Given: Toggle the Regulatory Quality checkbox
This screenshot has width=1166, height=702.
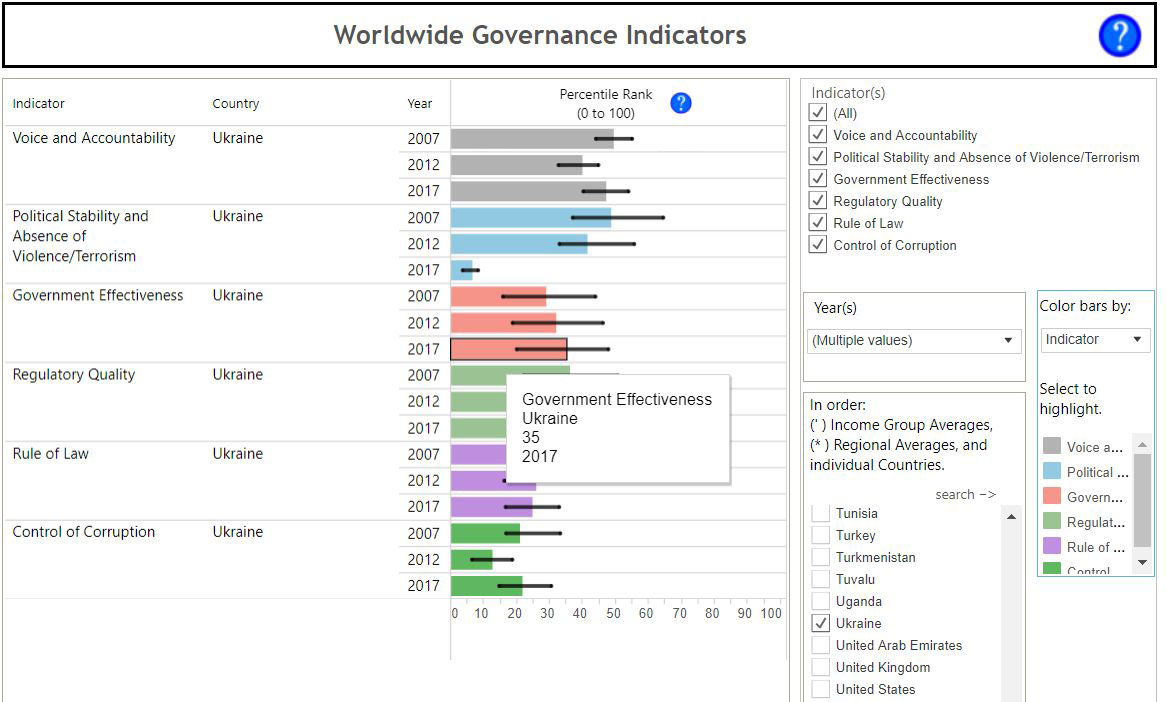Looking at the screenshot, I should pos(819,201).
